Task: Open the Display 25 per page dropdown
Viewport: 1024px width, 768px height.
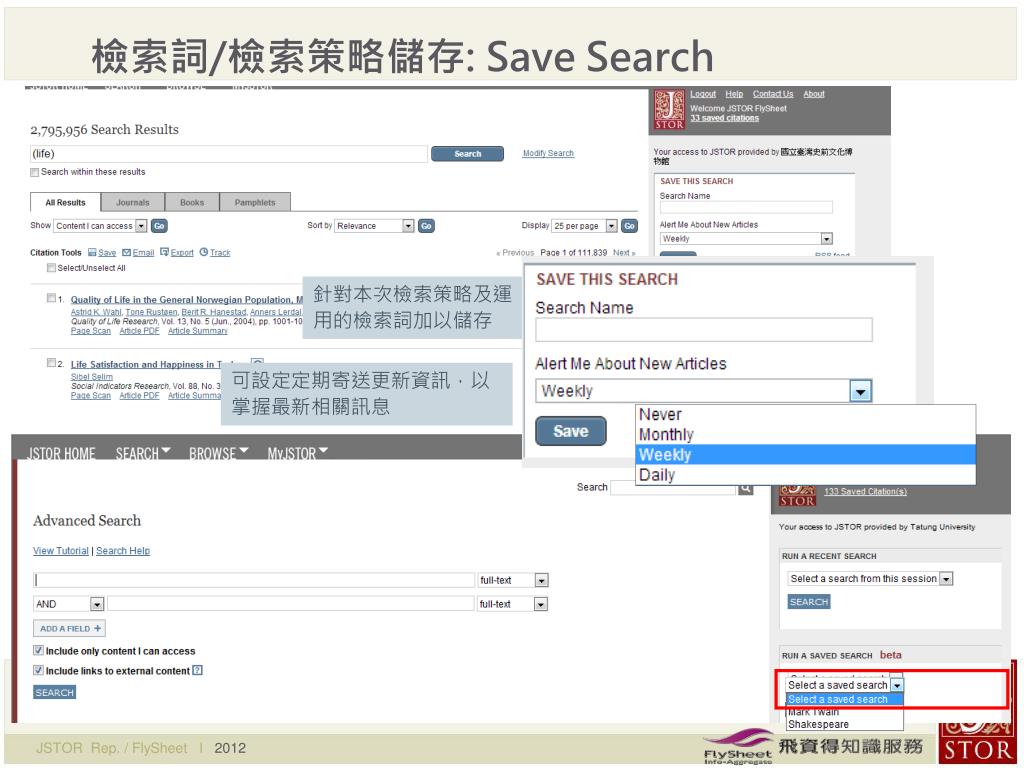Action: [611, 226]
